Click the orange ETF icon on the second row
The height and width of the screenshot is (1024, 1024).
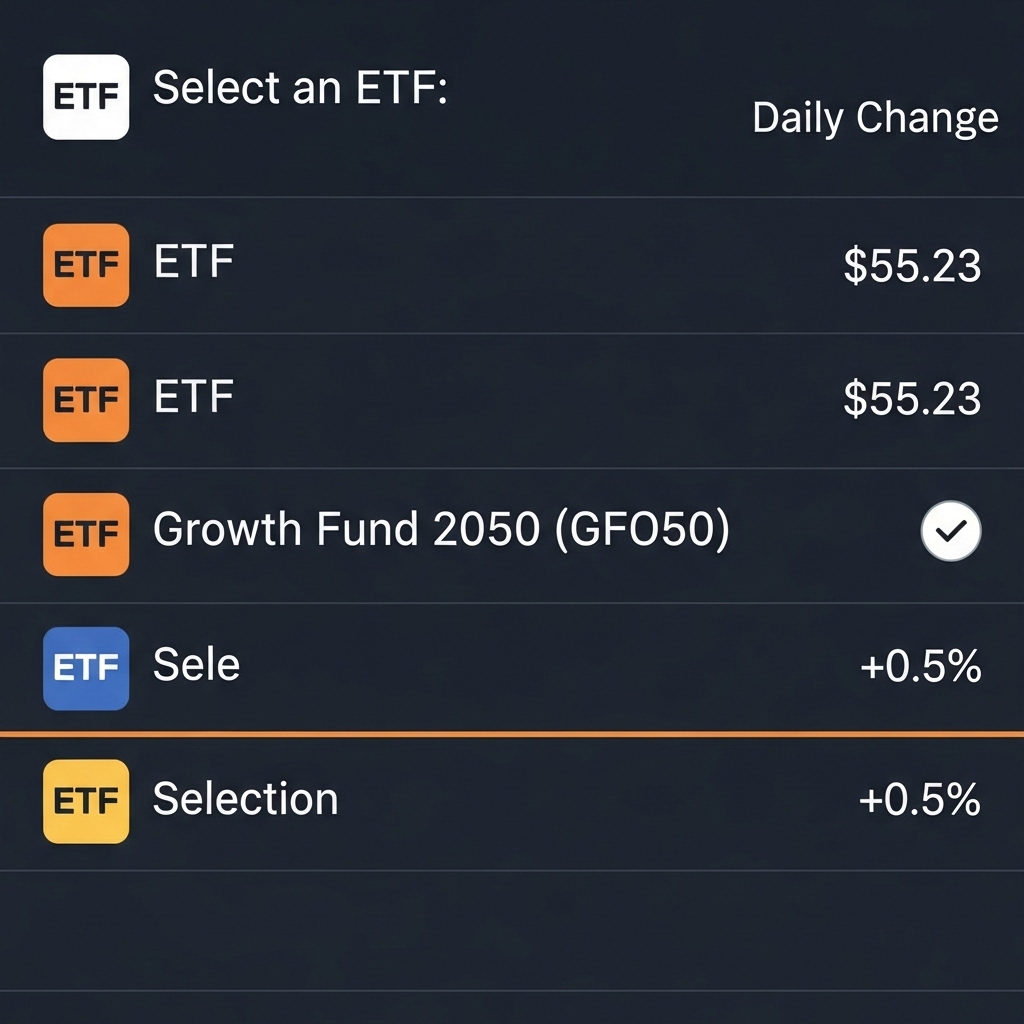point(85,400)
